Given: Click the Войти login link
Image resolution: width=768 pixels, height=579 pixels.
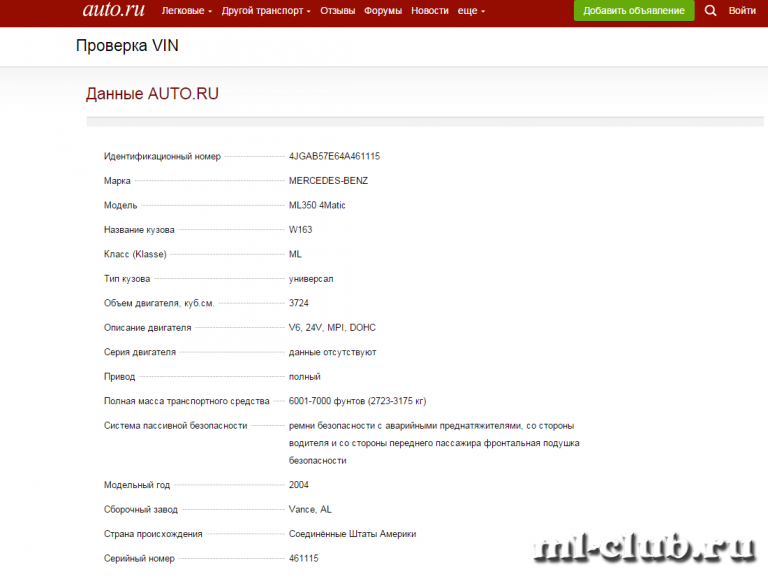Looking at the screenshot, I should (743, 11).
